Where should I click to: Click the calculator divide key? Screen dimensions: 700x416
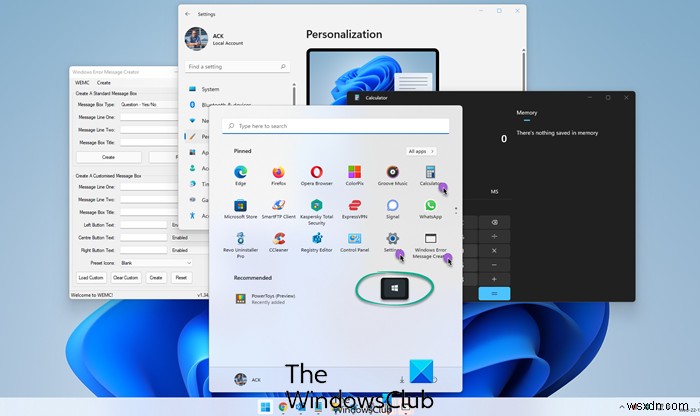[494, 237]
